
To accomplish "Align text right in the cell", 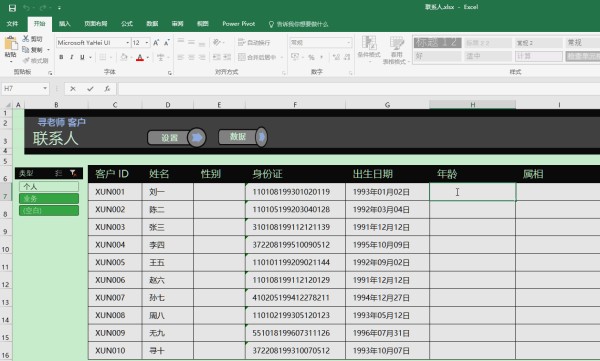I will (202, 57).
